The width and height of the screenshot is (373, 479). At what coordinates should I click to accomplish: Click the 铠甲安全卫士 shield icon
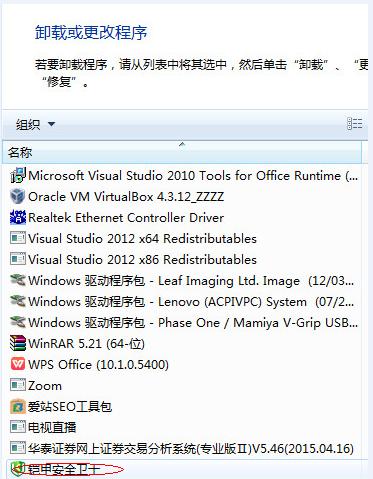click(18, 469)
